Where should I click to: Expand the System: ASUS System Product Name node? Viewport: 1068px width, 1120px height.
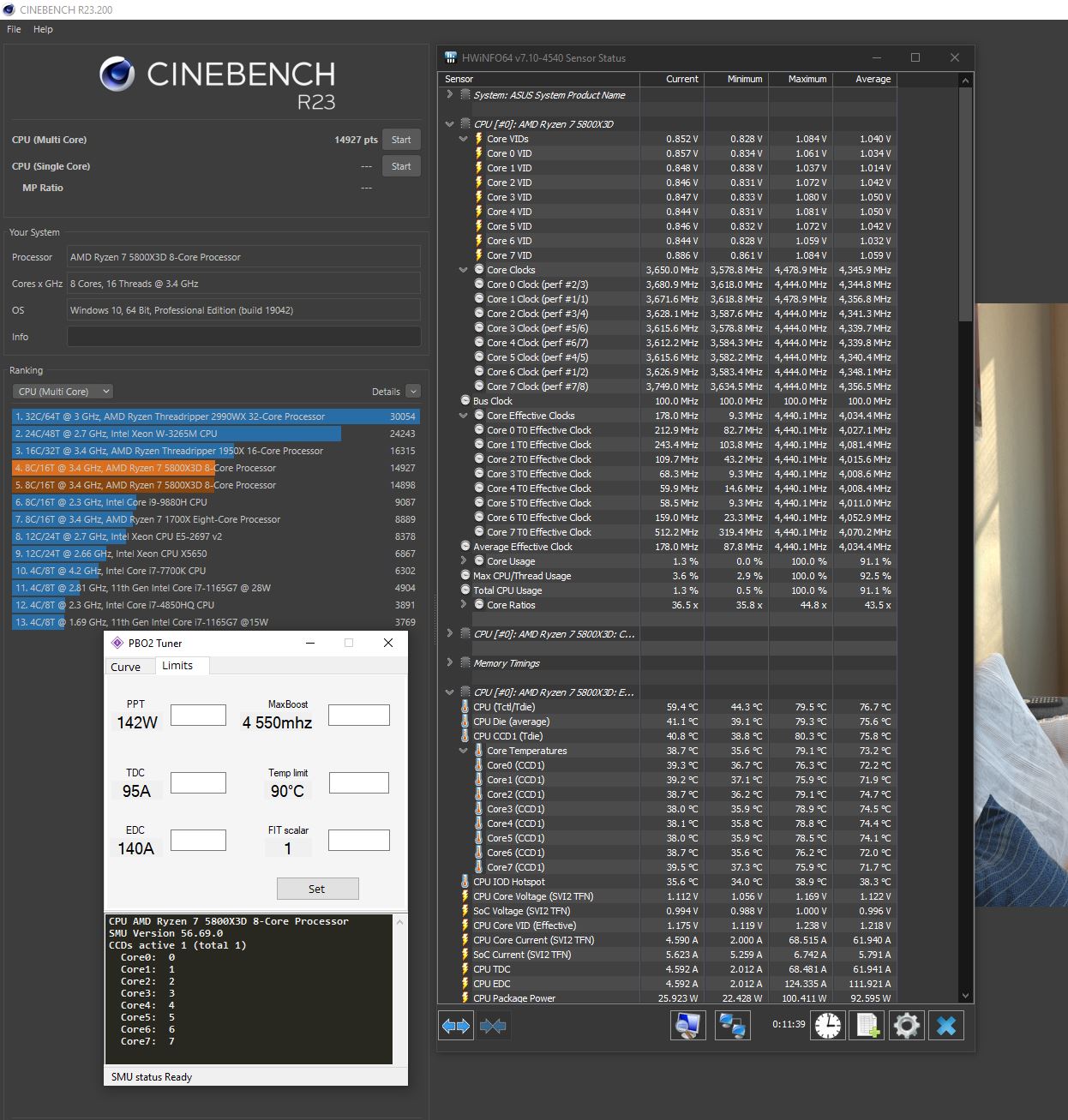[x=449, y=94]
